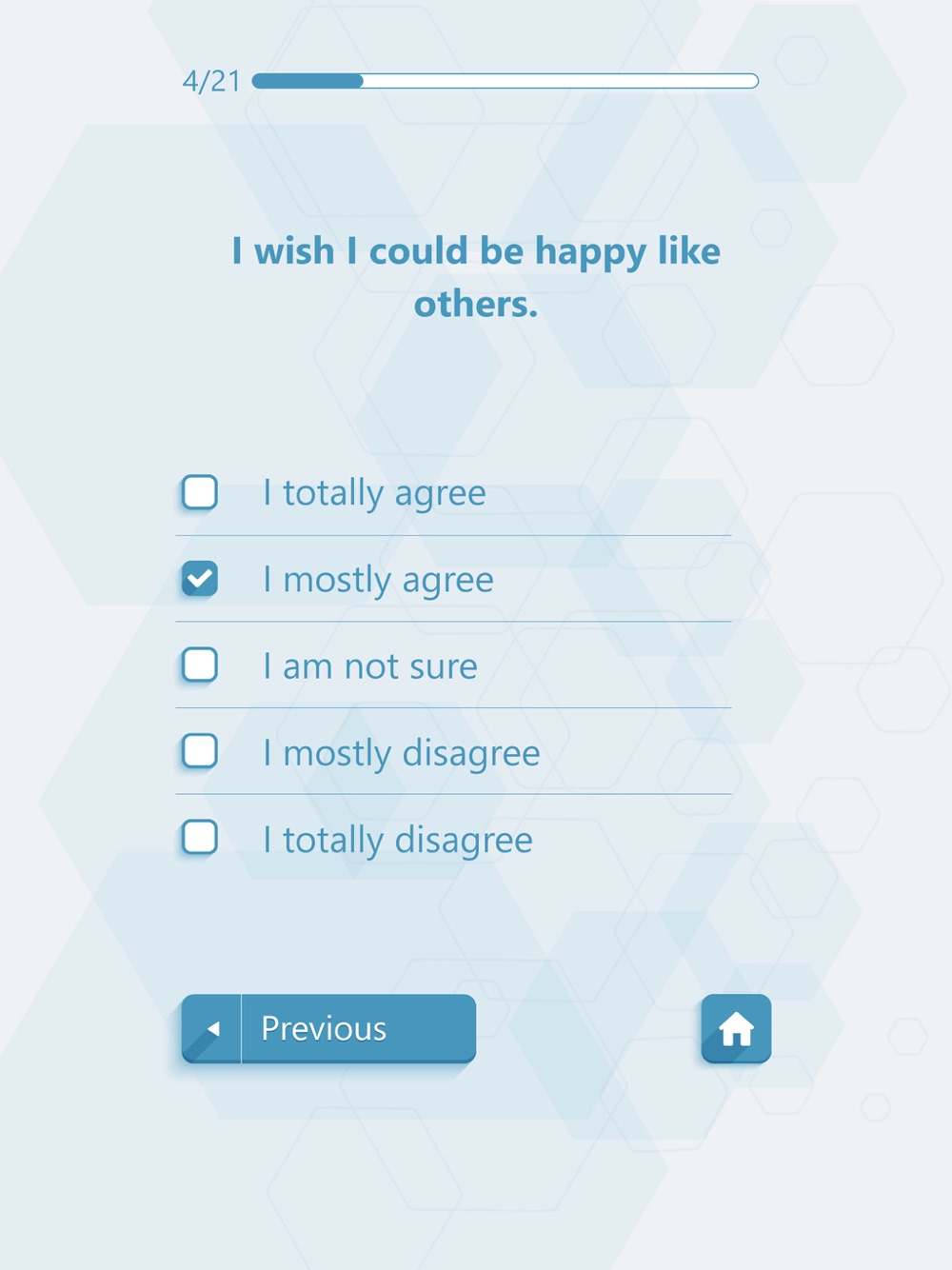Screen dimensions: 952x1270
Task: Choose the 'I totally disagree' answer label
Action: click(x=398, y=840)
